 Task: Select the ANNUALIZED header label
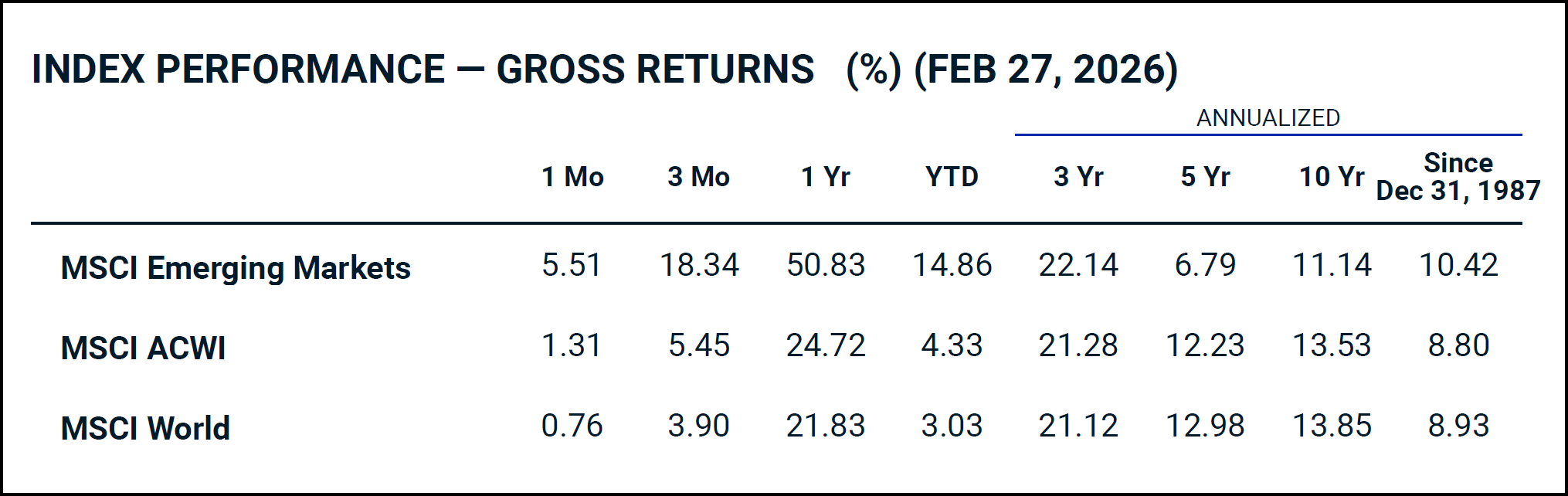pyautogui.click(x=1268, y=118)
